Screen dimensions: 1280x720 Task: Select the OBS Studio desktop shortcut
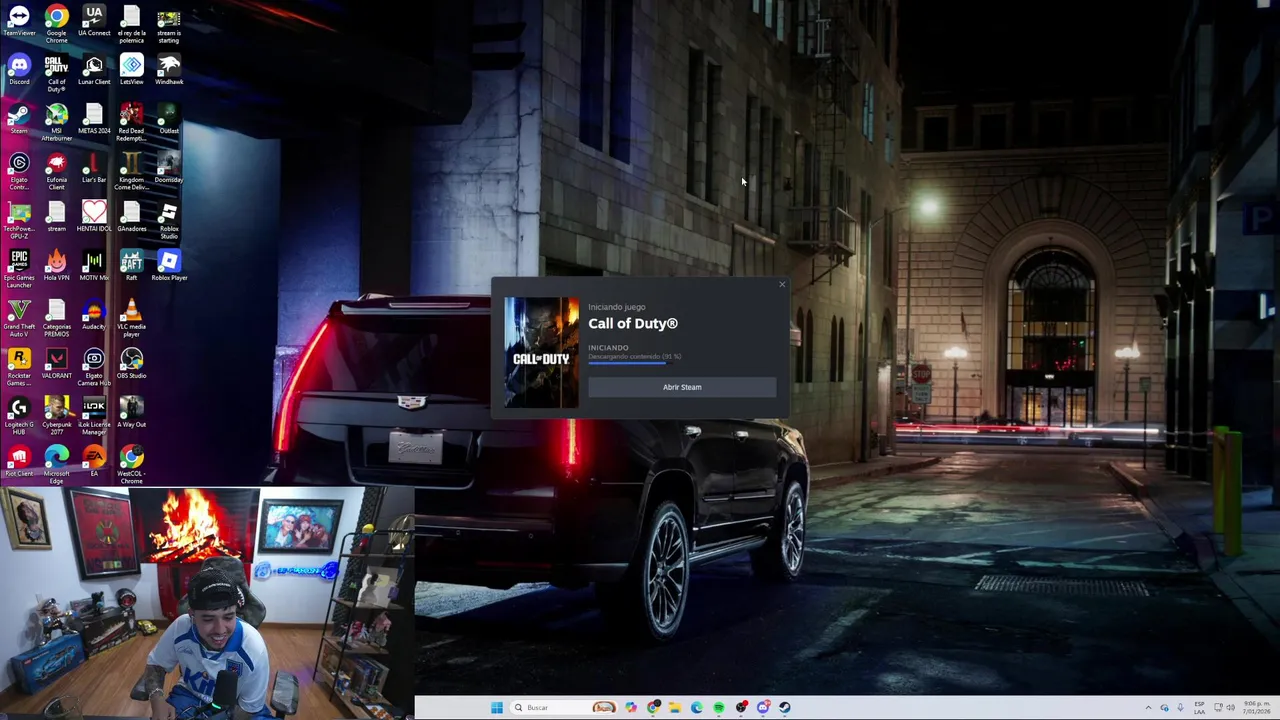pos(131,363)
